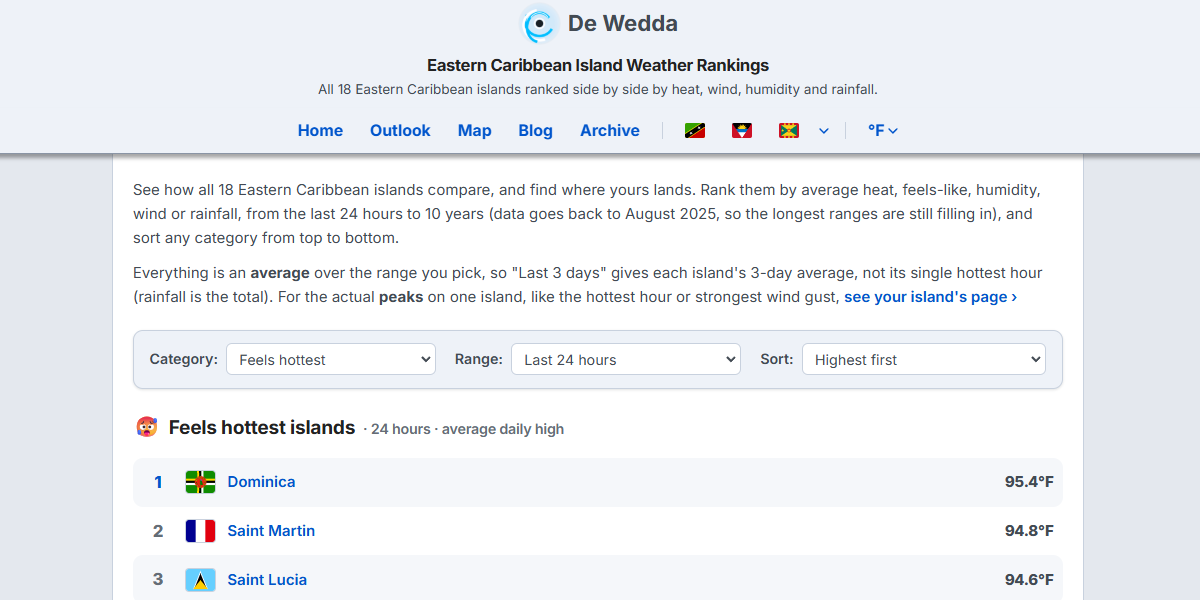
Task: Click the Dominica flag icon
Action: pyautogui.click(x=201, y=482)
